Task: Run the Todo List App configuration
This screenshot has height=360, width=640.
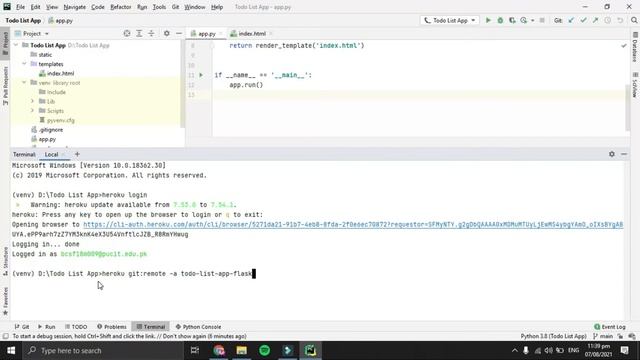Action: coord(488,20)
